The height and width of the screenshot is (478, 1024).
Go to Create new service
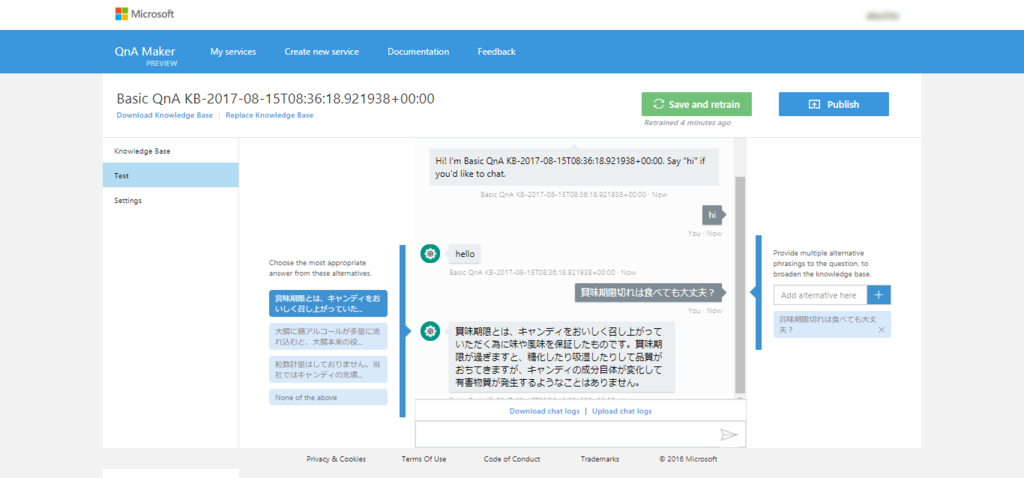(x=321, y=52)
